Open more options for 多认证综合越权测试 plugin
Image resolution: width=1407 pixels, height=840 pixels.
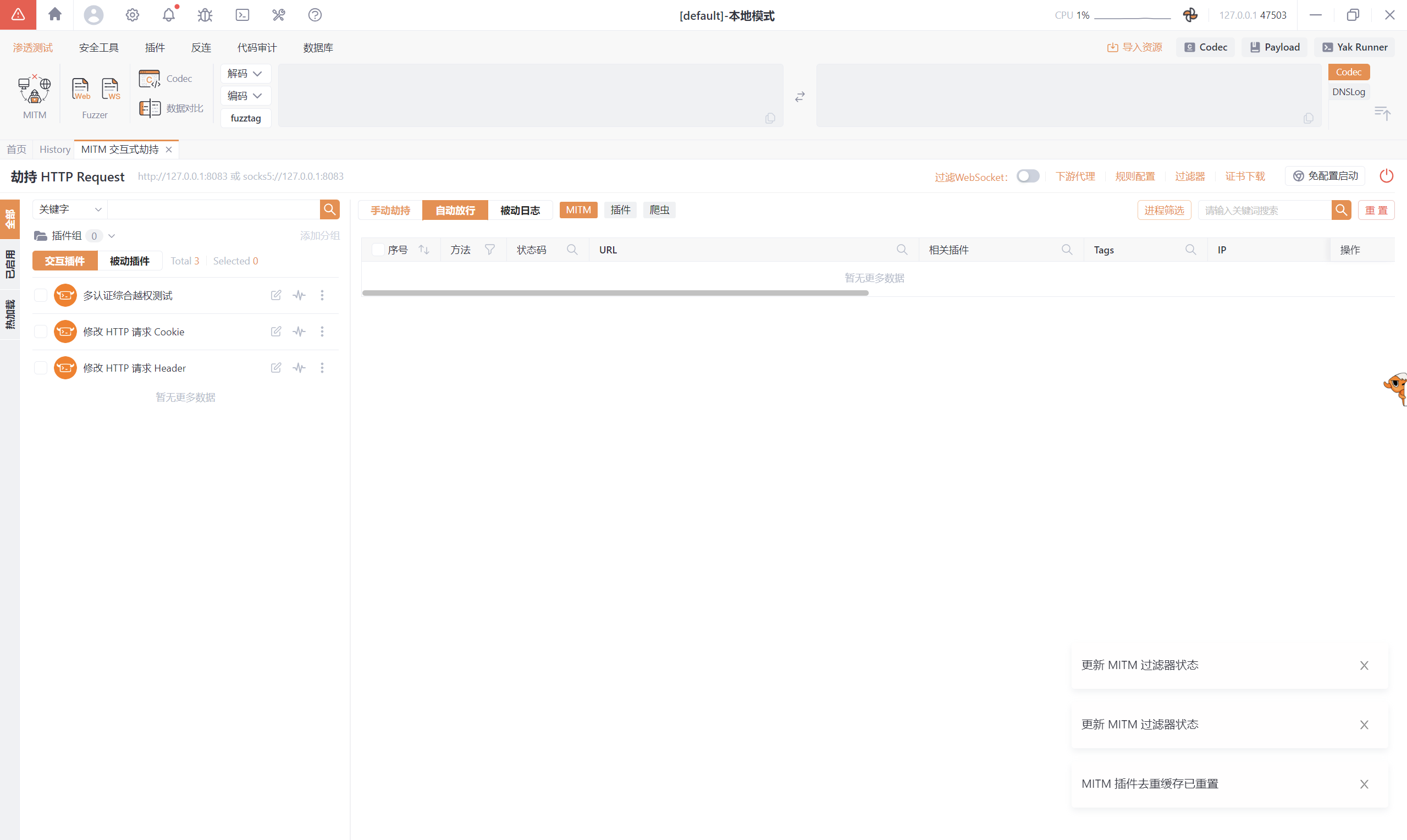(322, 295)
